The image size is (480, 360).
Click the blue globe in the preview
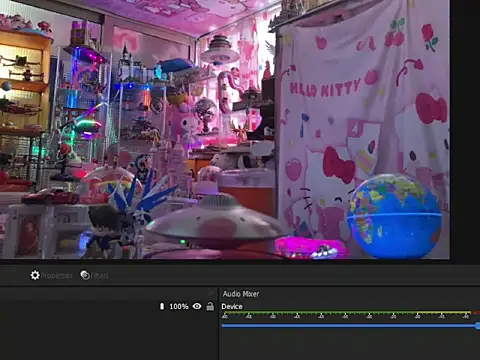[x=395, y=216]
